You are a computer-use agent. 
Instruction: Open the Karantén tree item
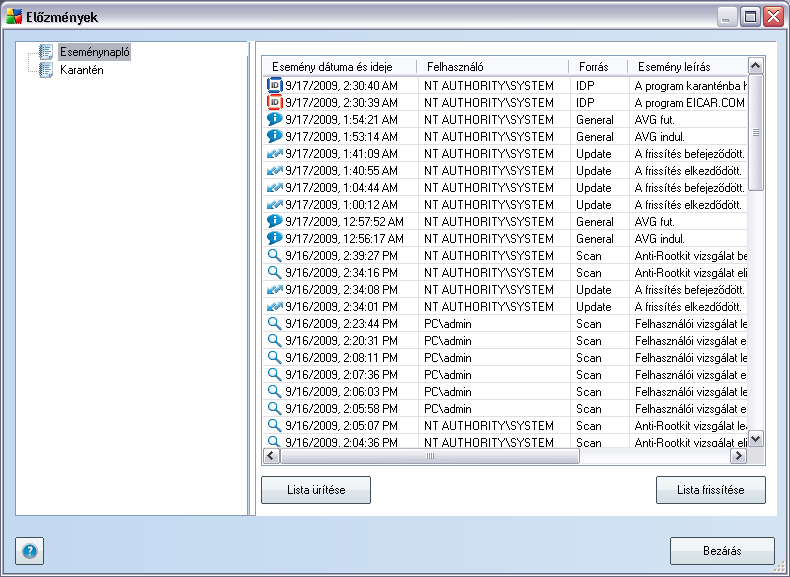pyautogui.click(x=82, y=70)
